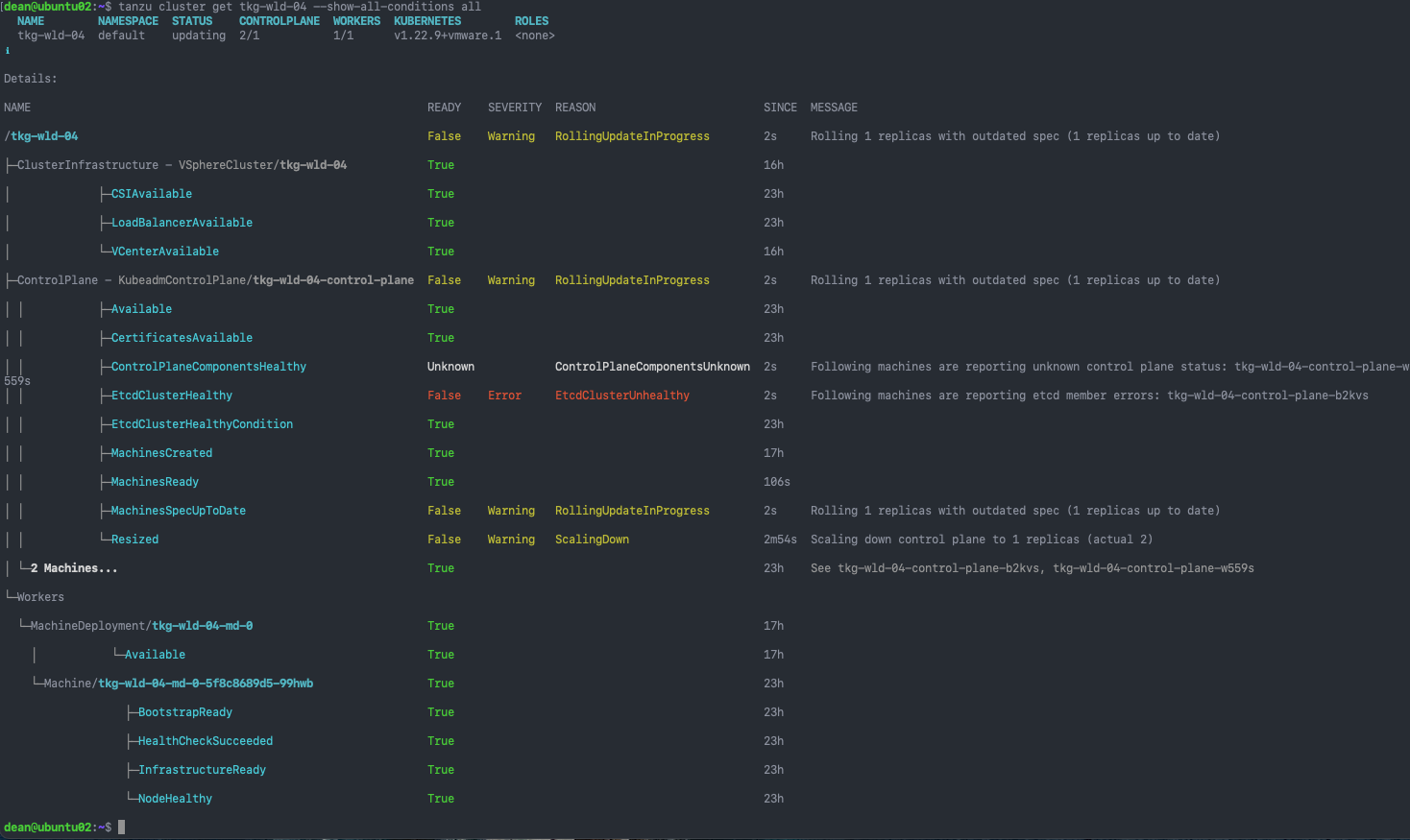Viewport: 1410px width, 840px height.
Task: Select the 'Available' condition under MachineDeployment
Action: [155, 655]
